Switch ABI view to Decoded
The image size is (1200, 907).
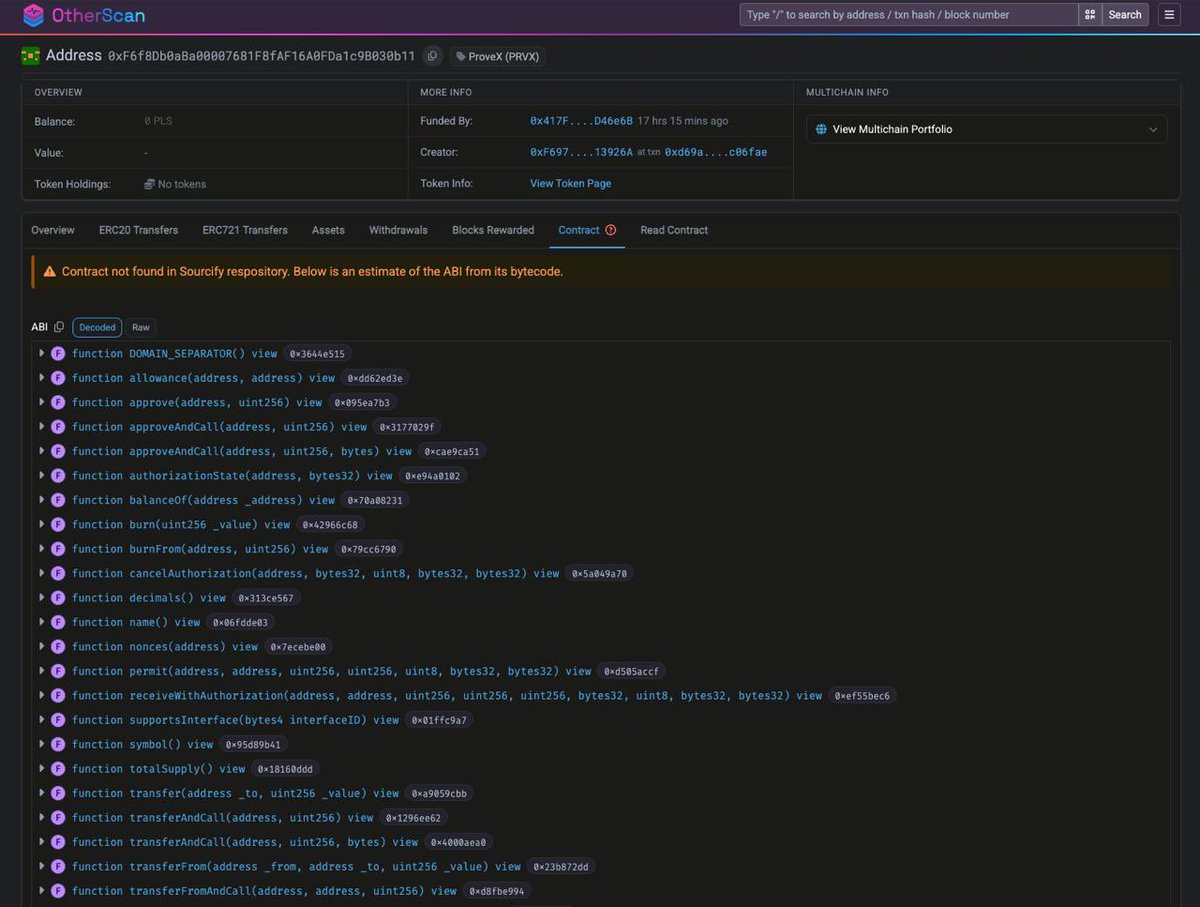97,327
